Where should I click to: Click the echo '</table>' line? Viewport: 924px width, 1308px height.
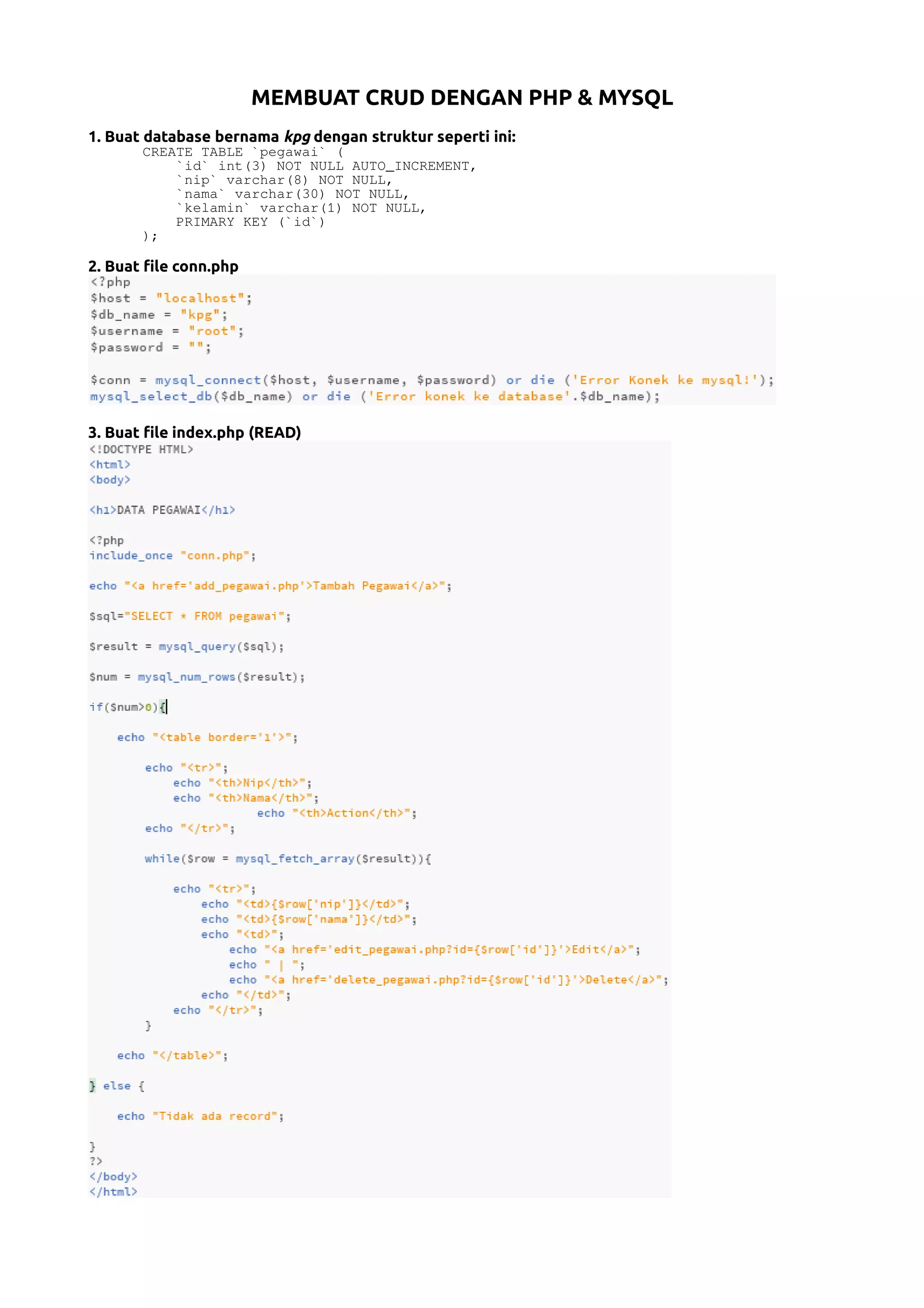click(172, 1056)
